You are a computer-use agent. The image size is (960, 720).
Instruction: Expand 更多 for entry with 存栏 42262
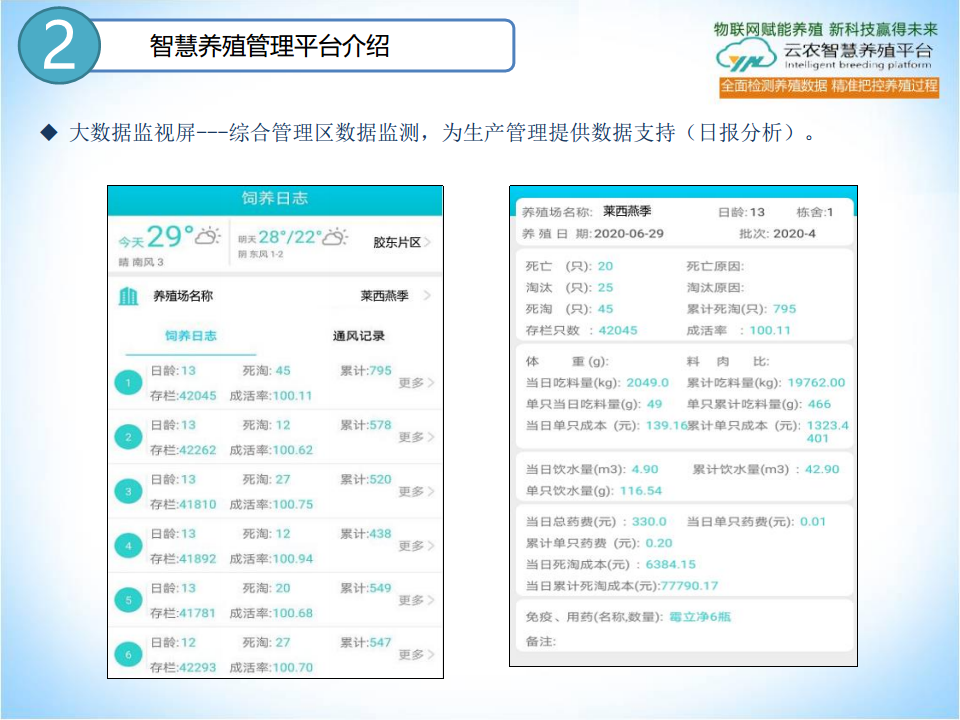(x=416, y=437)
